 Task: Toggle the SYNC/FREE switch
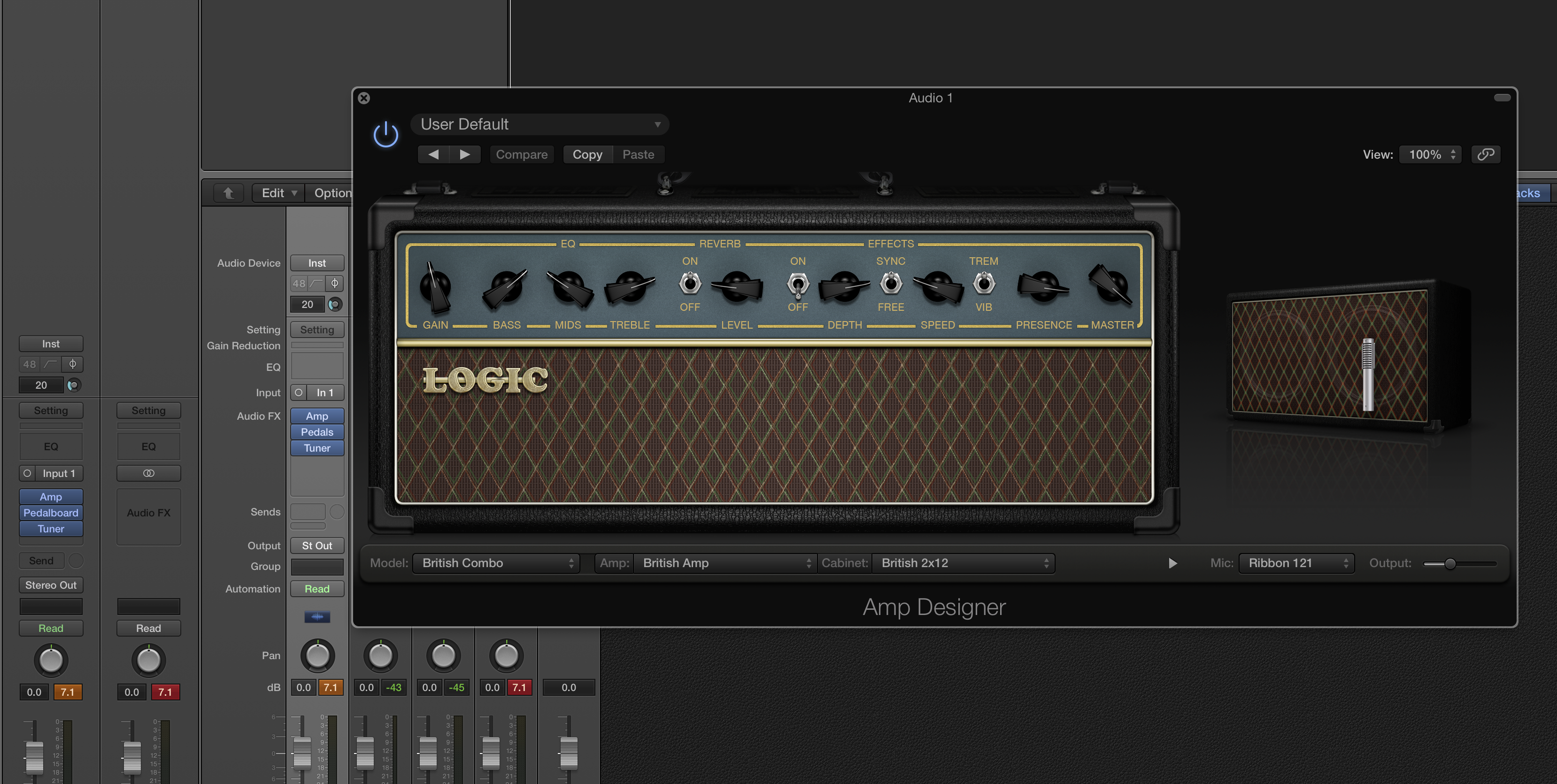(x=890, y=284)
